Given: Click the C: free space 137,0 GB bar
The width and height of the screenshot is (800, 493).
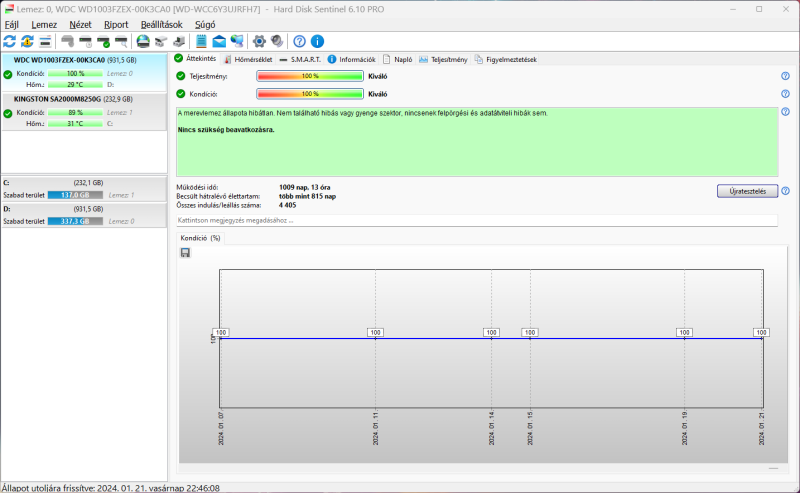Looking at the screenshot, I should pyautogui.click(x=76, y=195).
